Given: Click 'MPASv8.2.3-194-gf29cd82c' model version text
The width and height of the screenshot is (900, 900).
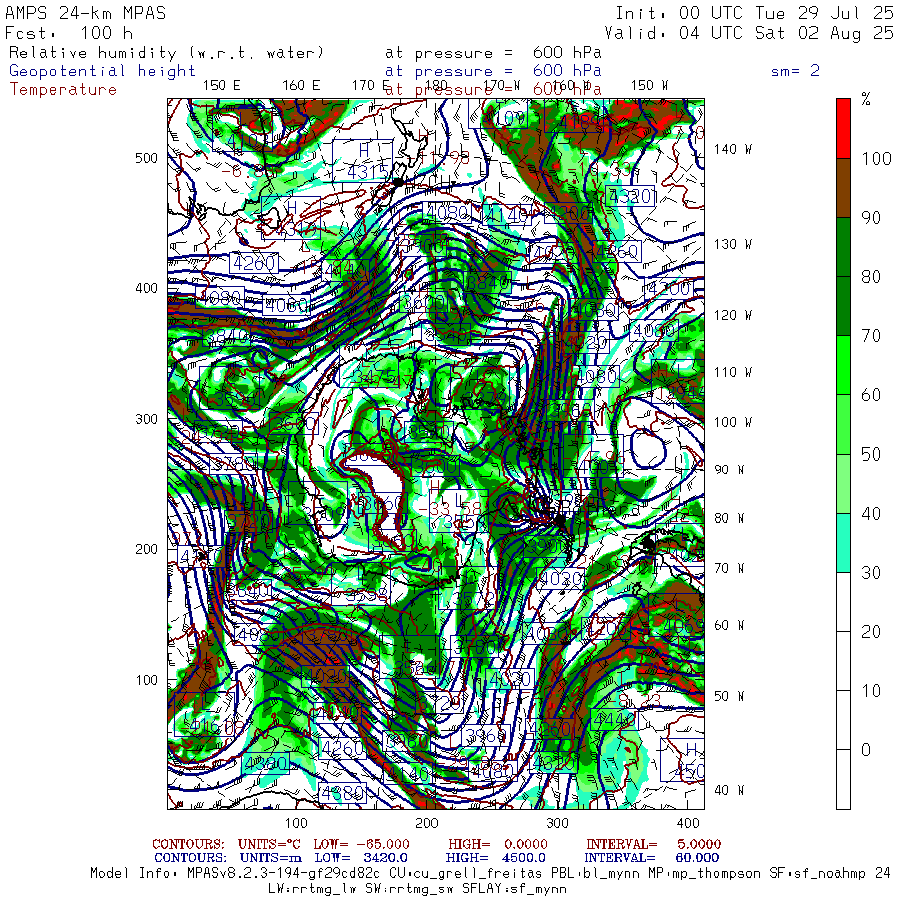Looking at the screenshot, I should 283,873.
